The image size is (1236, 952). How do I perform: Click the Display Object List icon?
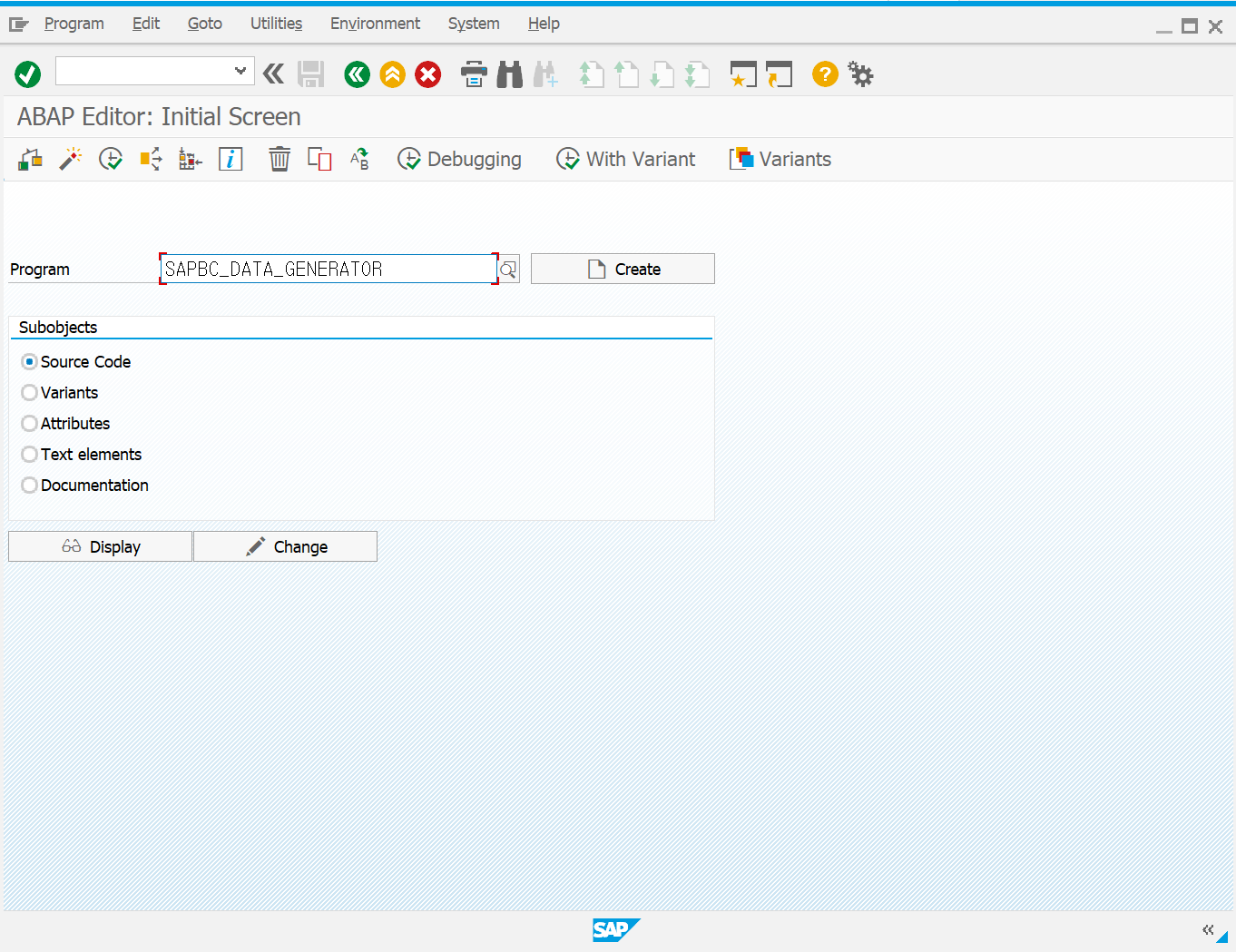pos(191,160)
